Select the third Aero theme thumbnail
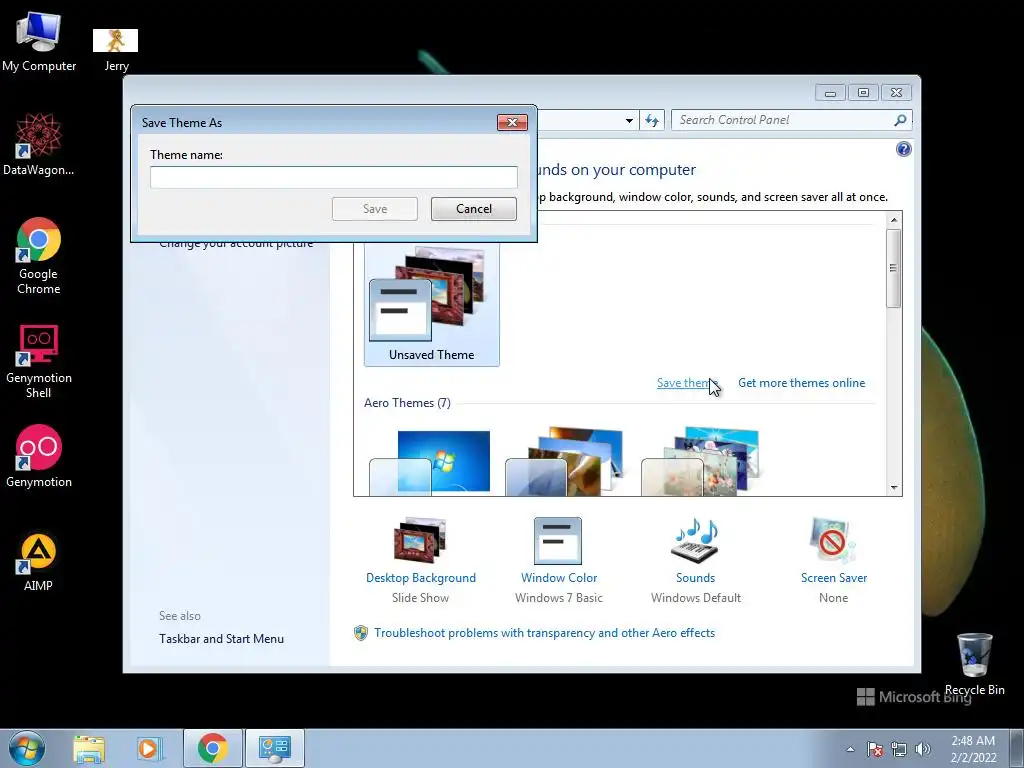1024x768 pixels. (x=701, y=461)
